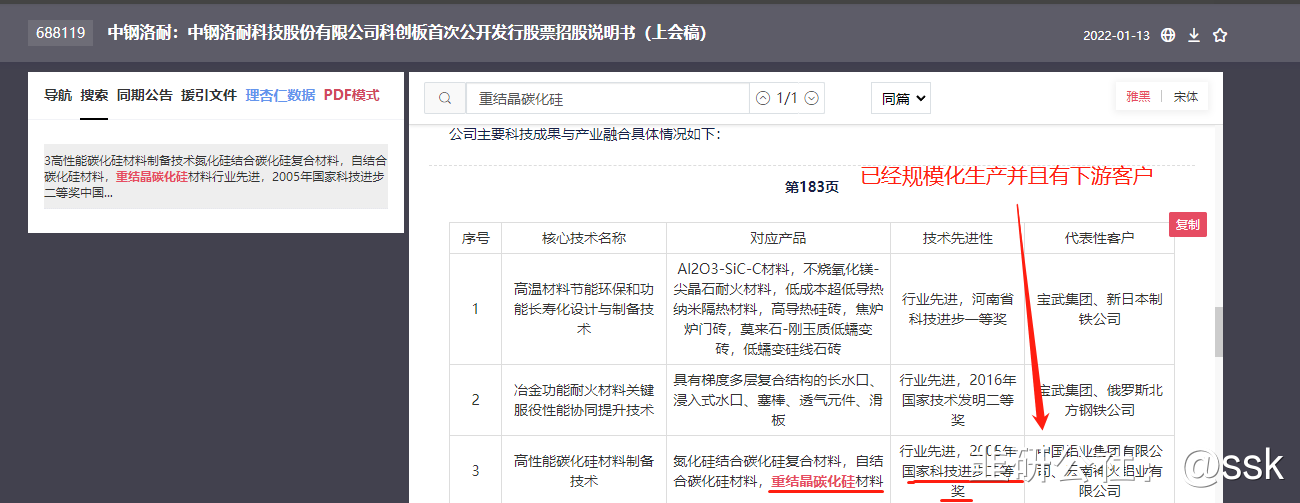Select the 搜索 tab
The height and width of the screenshot is (503, 1300).
pos(94,95)
